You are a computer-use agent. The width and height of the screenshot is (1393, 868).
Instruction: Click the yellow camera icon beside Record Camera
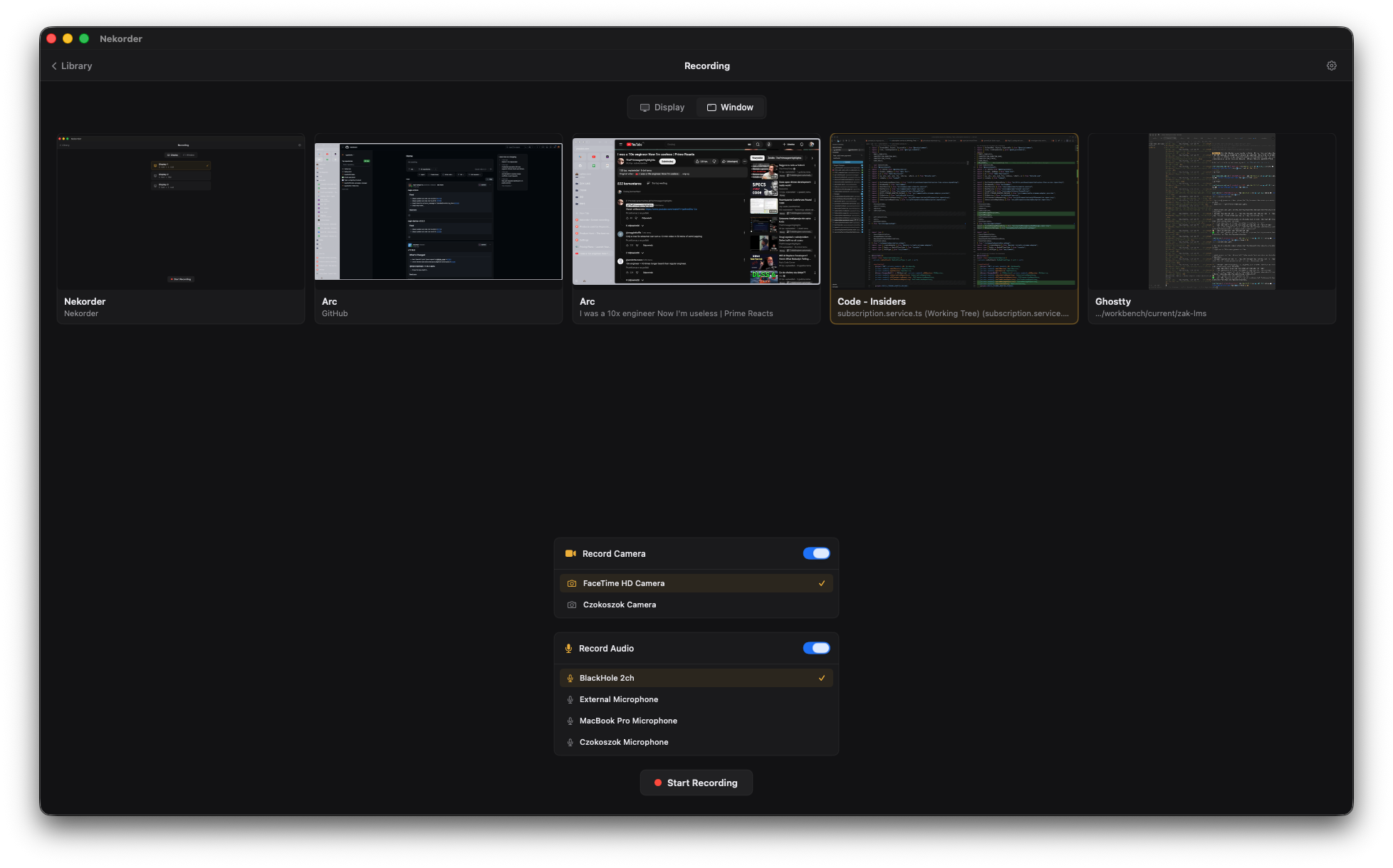pyautogui.click(x=570, y=553)
